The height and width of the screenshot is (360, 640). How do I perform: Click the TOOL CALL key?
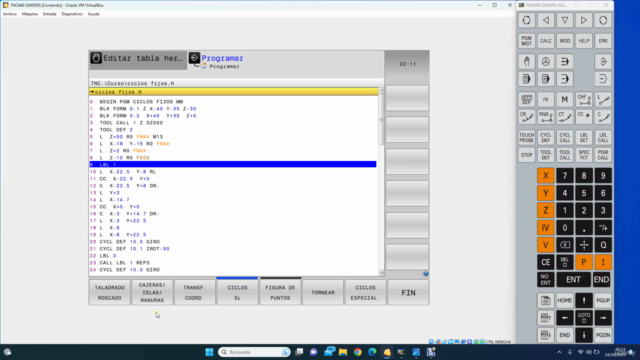click(x=565, y=155)
